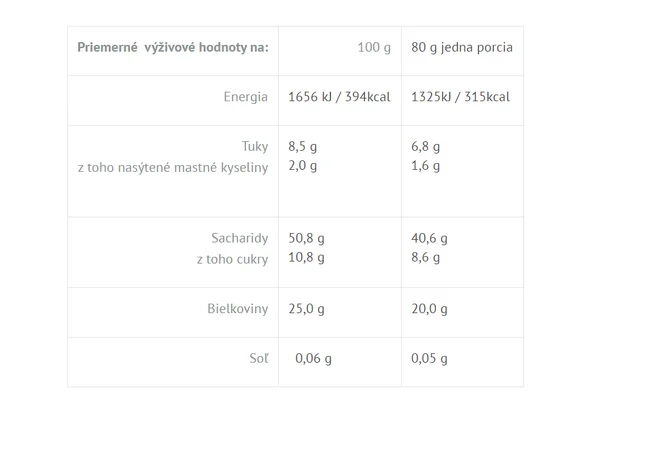Select the '100 g' column header

(x=374, y=48)
